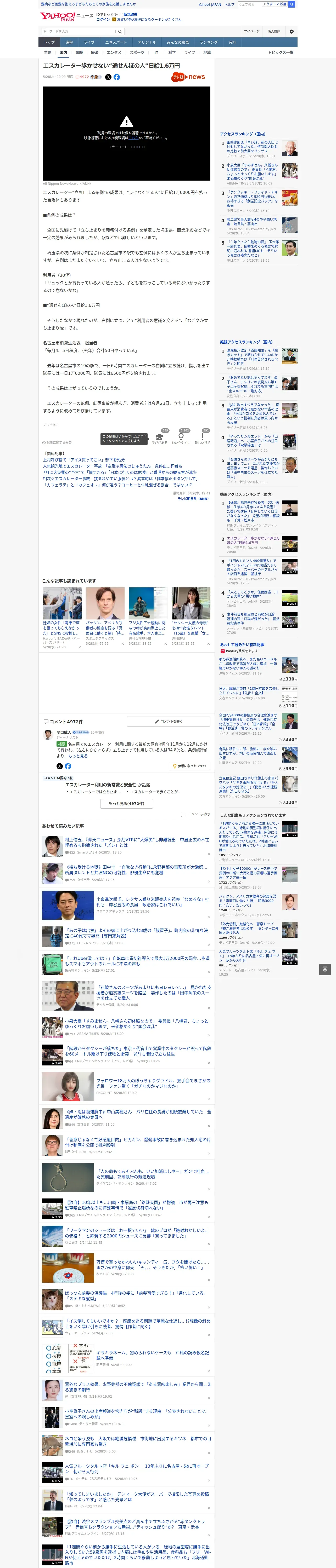Image resolution: width=336 pixels, height=1568 pixels.
Task: Click 参考になった 2973 button
Action: pyautogui.click(x=190, y=766)
